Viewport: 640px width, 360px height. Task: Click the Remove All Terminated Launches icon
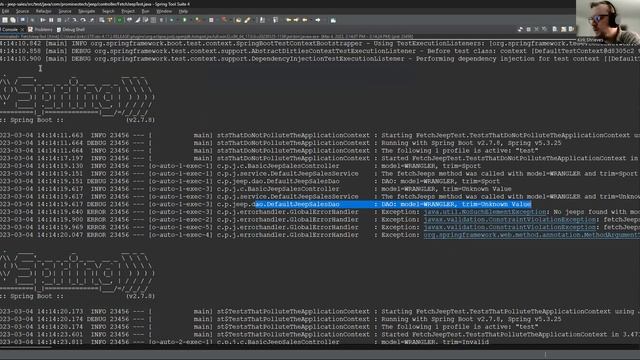[544, 29]
